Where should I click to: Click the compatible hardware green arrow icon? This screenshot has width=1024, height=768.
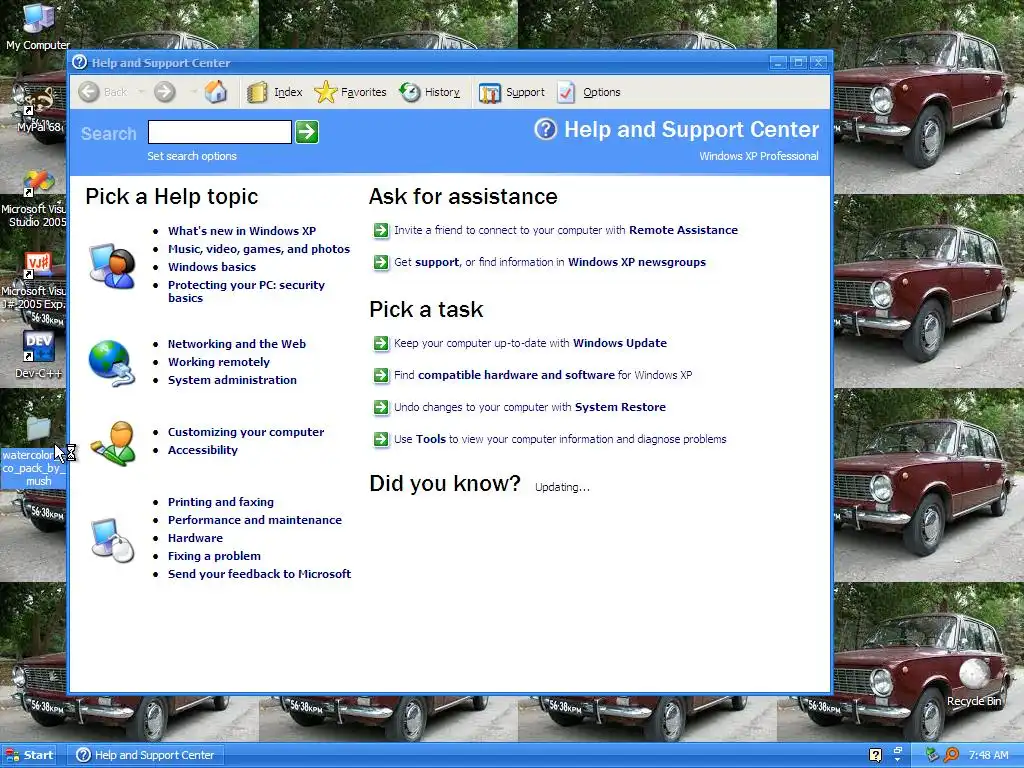[x=381, y=375]
